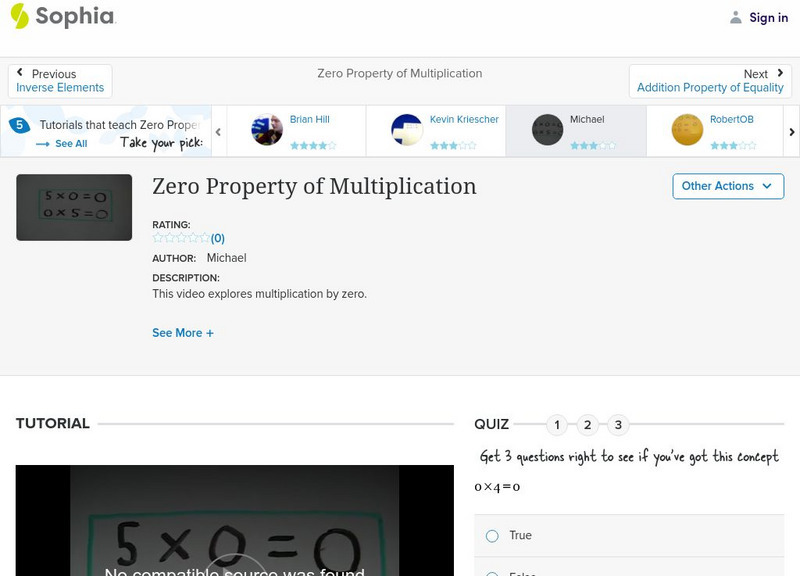
Task: Select the False answer option
Action: (x=492, y=574)
